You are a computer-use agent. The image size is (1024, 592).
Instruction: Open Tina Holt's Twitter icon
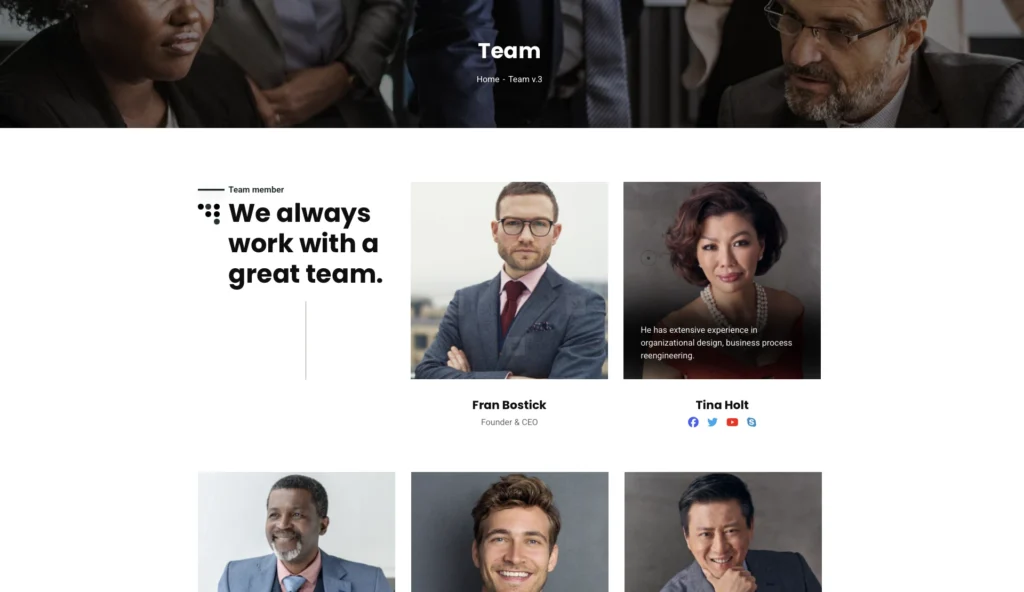click(x=712, y=422)
